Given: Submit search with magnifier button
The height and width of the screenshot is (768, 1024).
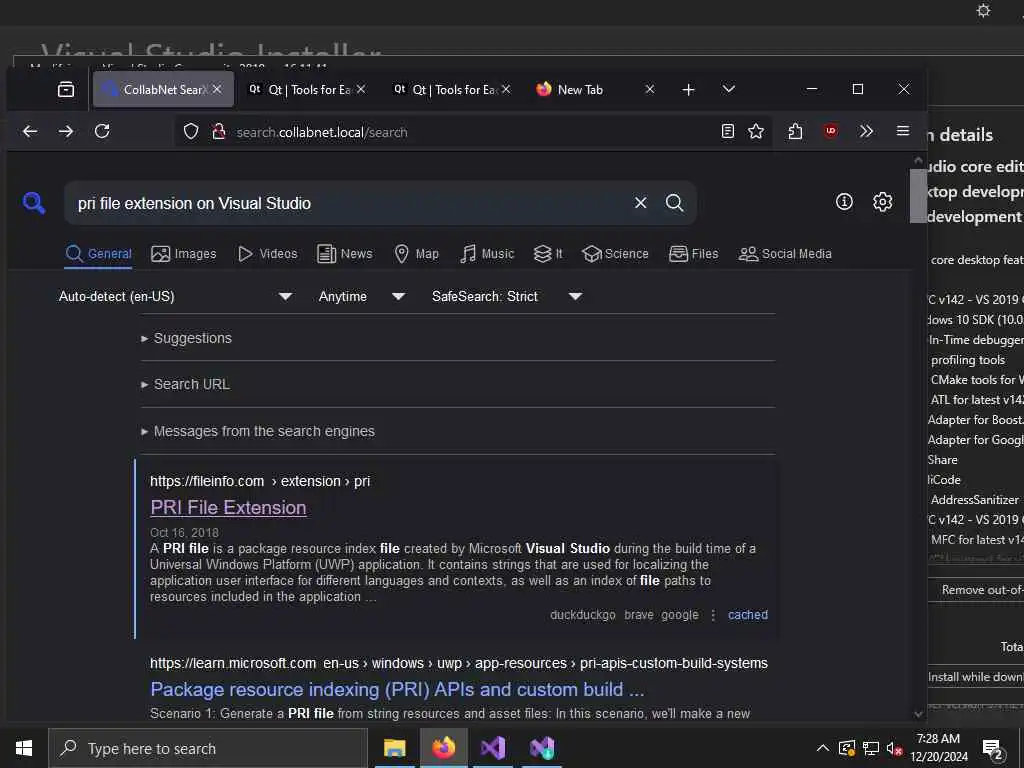Looking at the screenshot, I should coord(675,203).
